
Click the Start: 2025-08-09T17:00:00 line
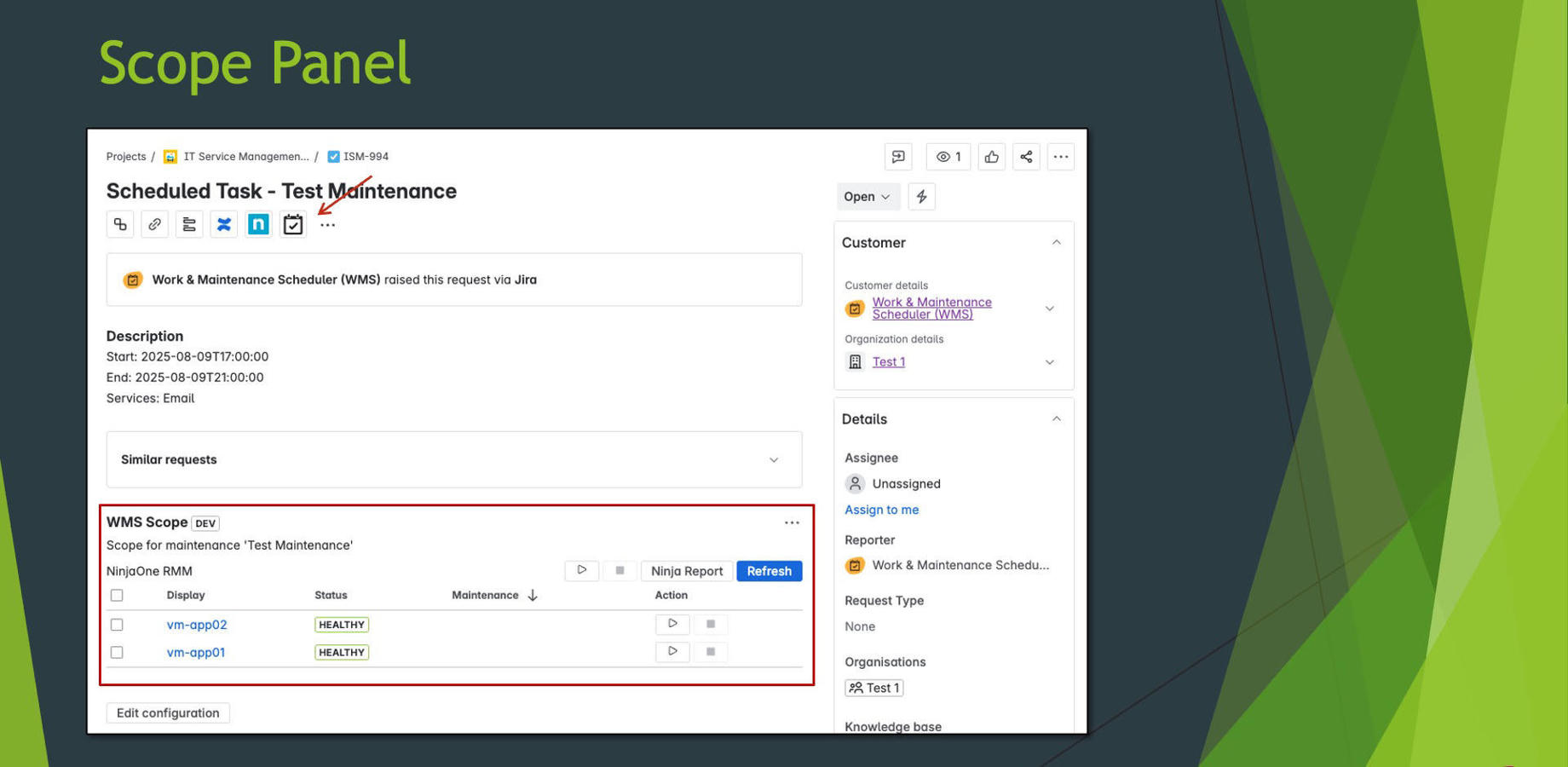(x=187, y=357)
